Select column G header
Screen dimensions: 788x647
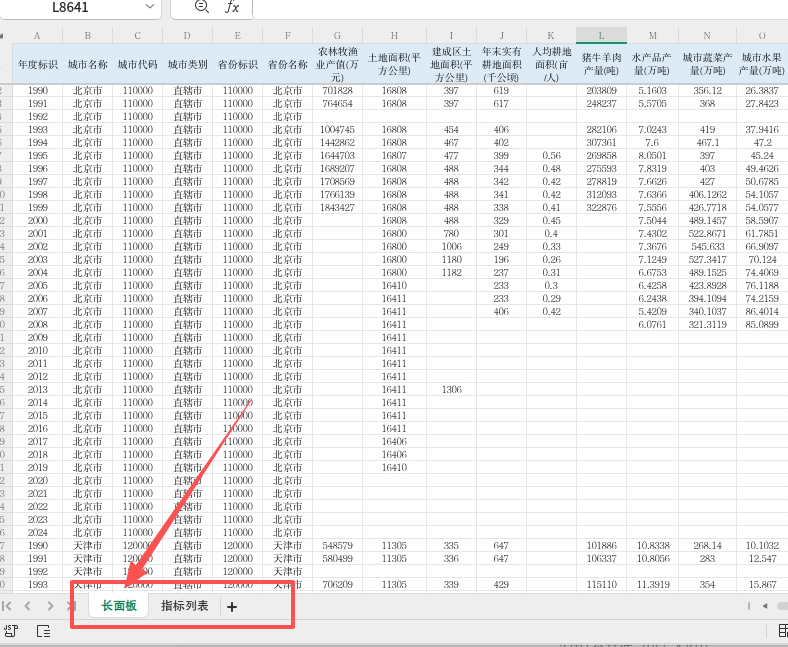pyautogui.click(x=337, y=36)
